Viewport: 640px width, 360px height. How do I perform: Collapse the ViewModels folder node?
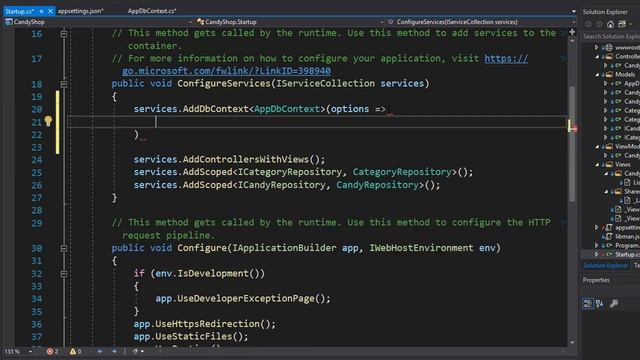pyautogui.click(x=597, y=147)
